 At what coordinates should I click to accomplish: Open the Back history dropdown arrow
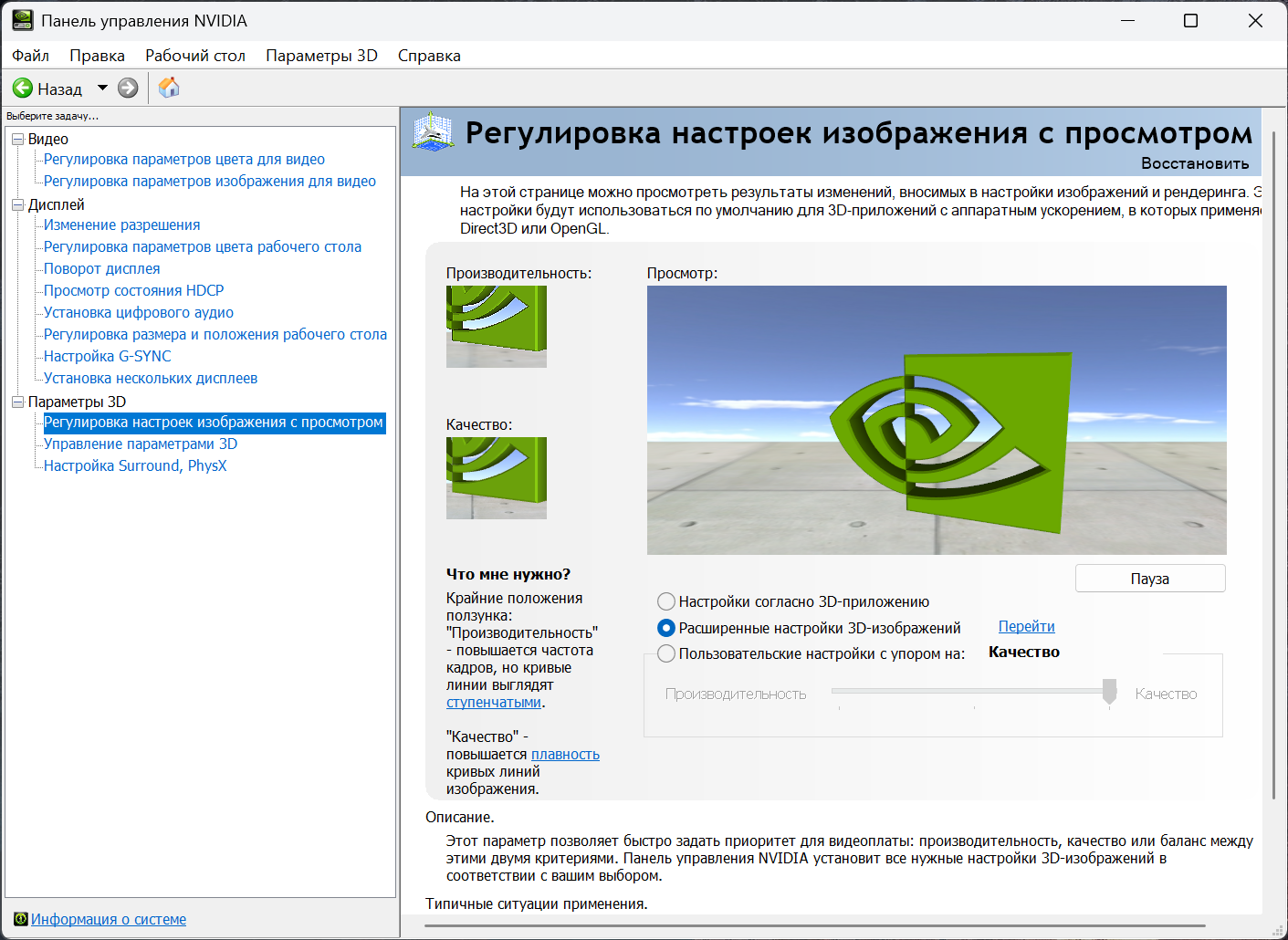point(102,89)
